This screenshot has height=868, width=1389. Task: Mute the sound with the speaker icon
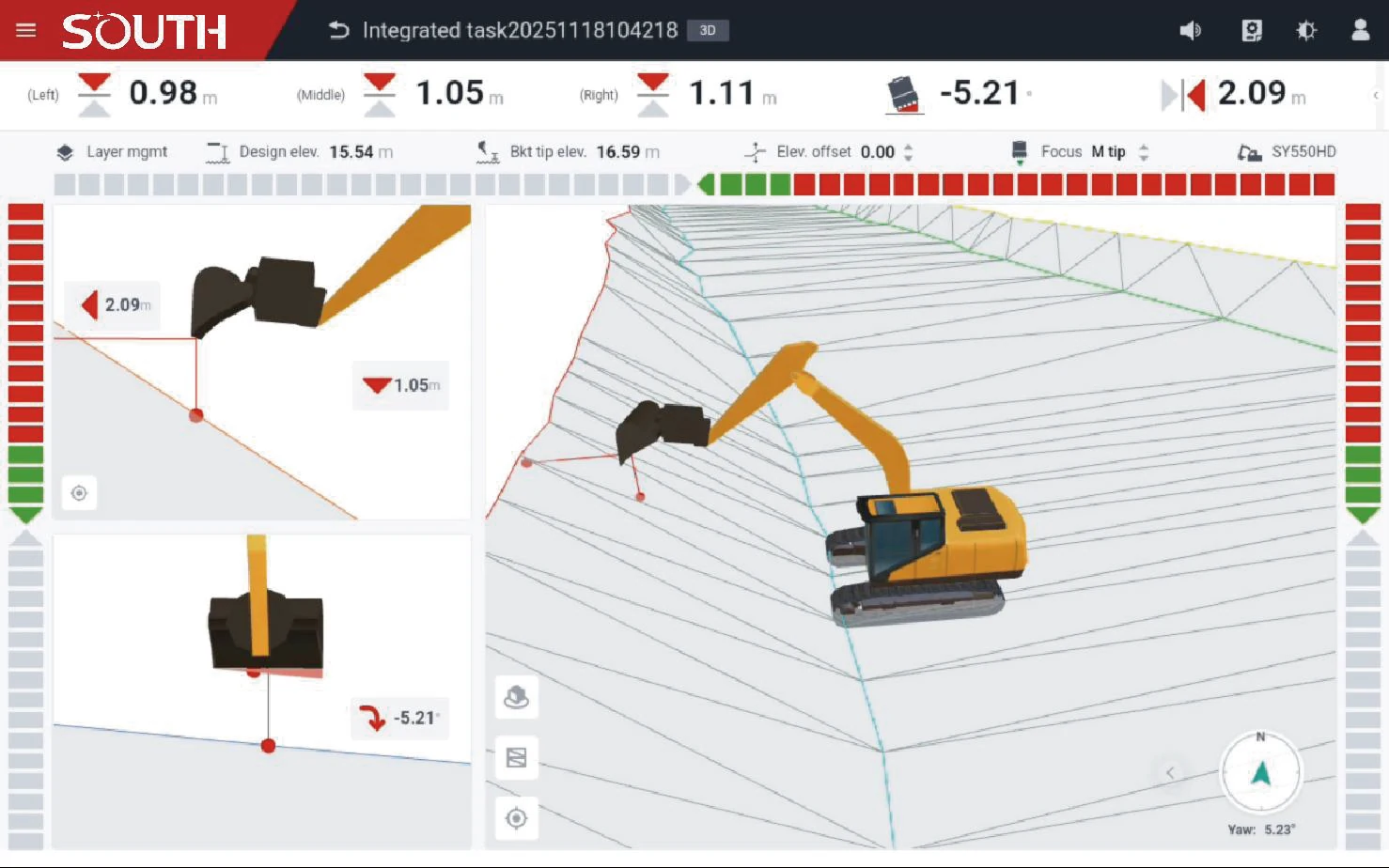(x=1190, y=30)
